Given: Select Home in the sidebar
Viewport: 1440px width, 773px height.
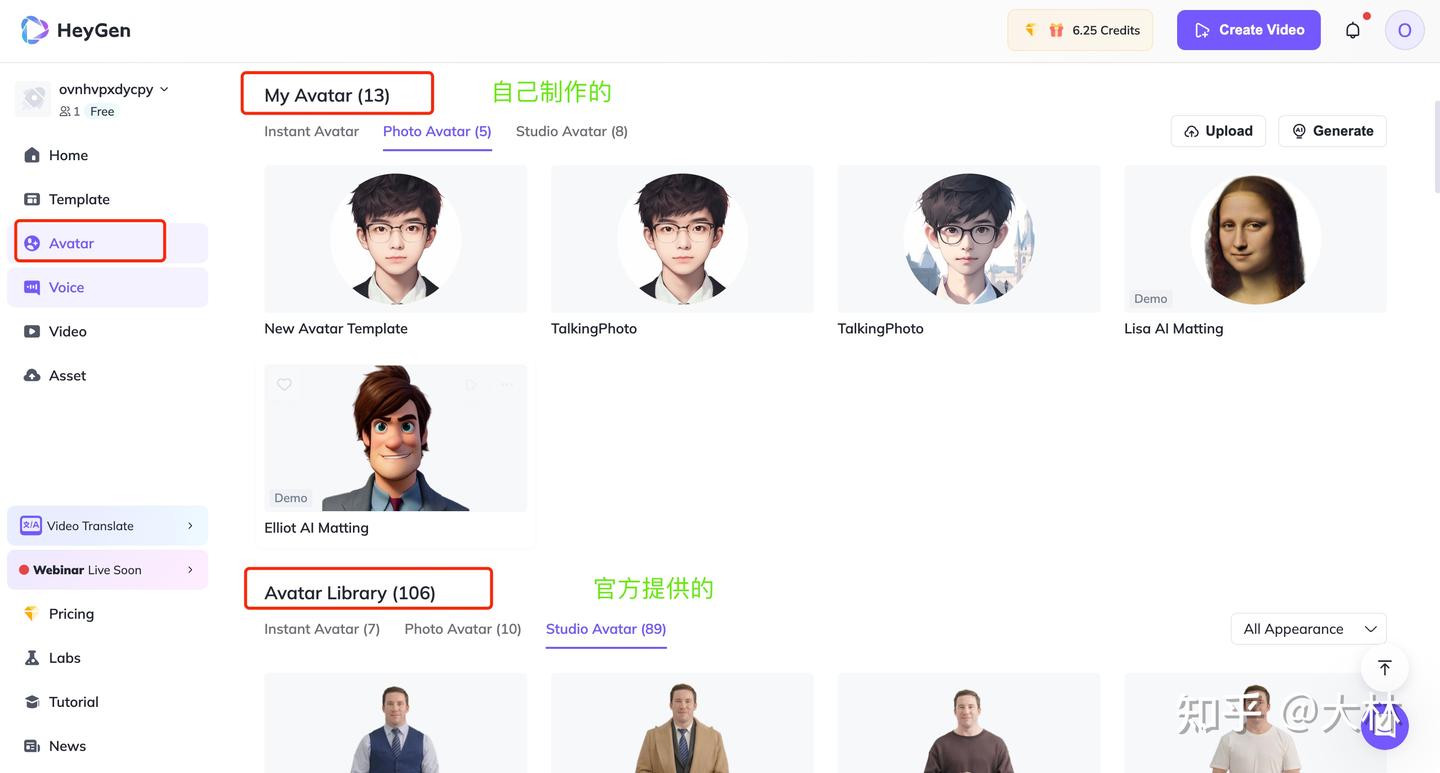Looking at the screenshot, I should (x=67, y=155).
